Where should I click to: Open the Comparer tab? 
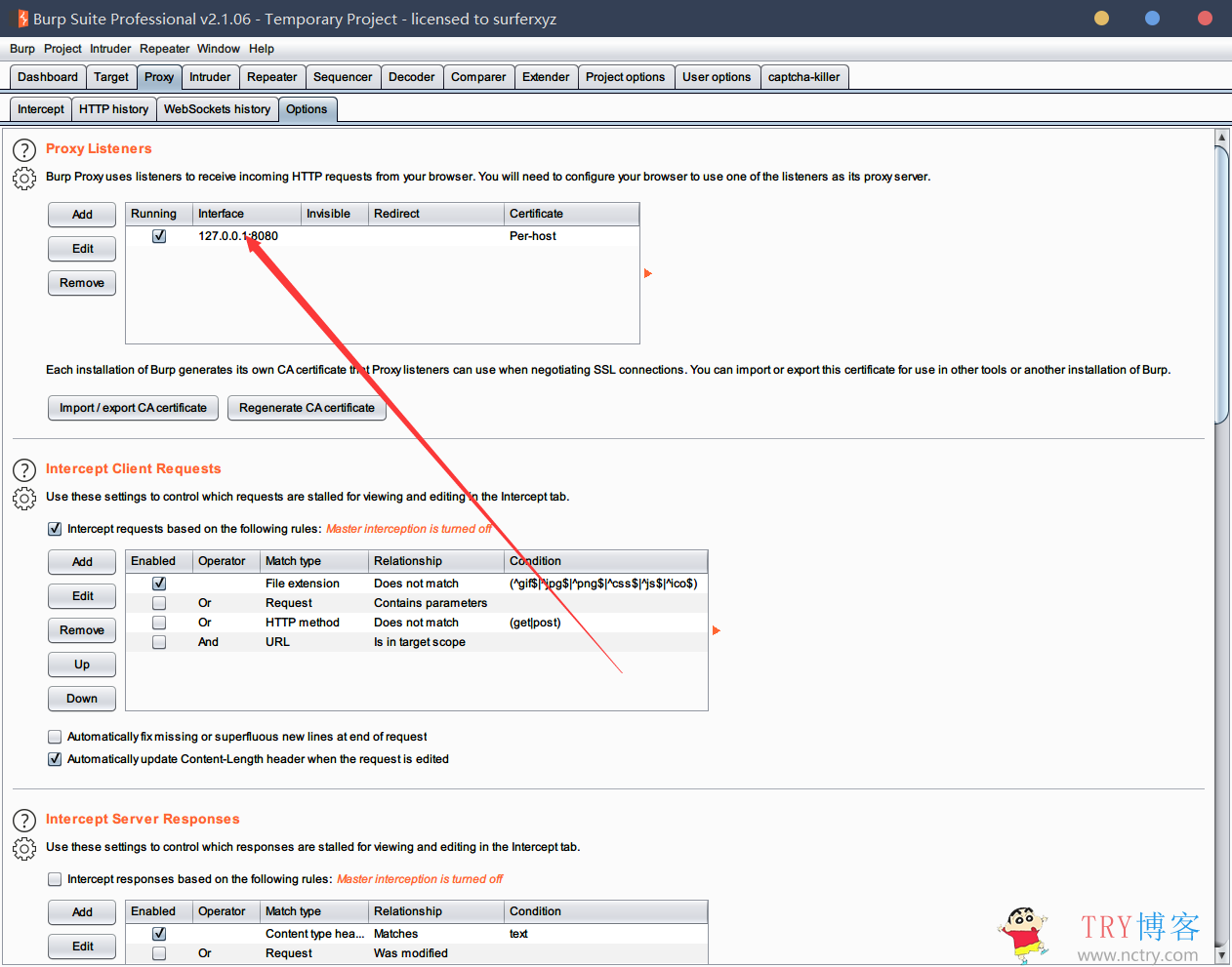478,77
